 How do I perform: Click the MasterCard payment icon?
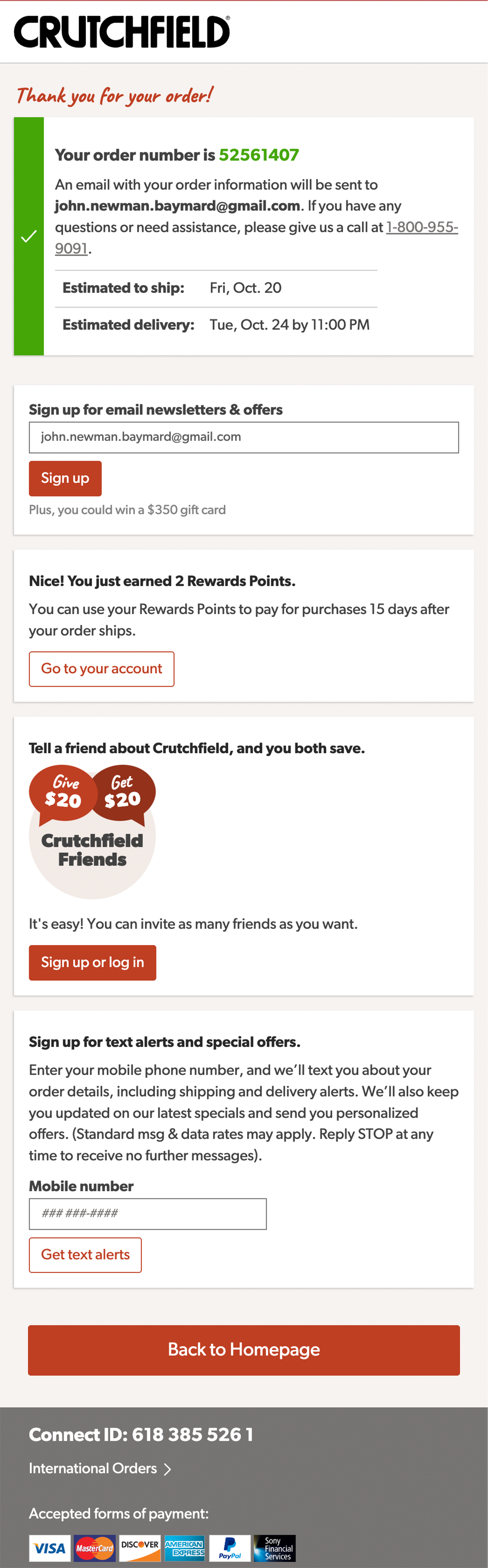click(94, 1547)
